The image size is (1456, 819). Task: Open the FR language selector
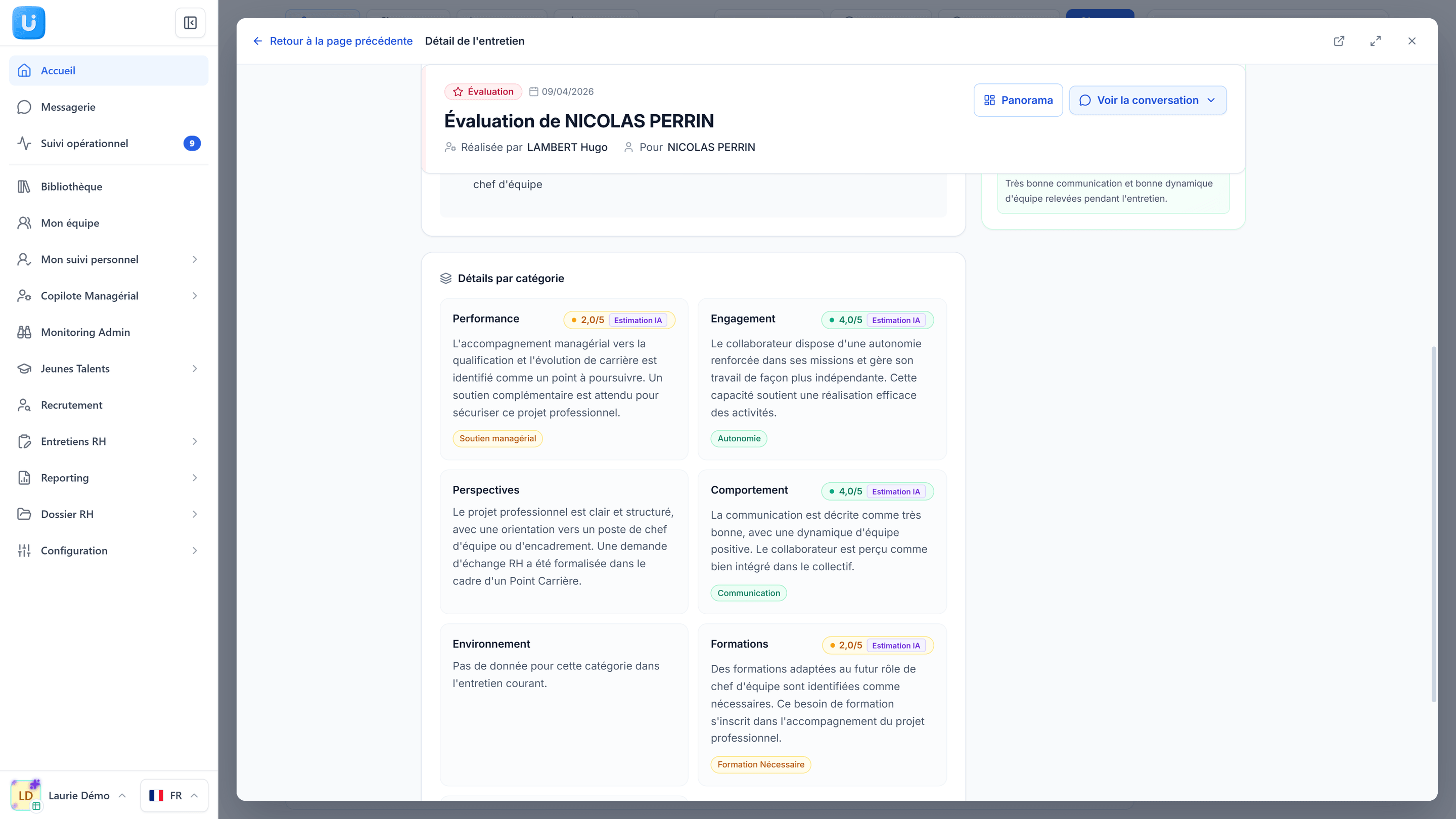tap(174, 795)
